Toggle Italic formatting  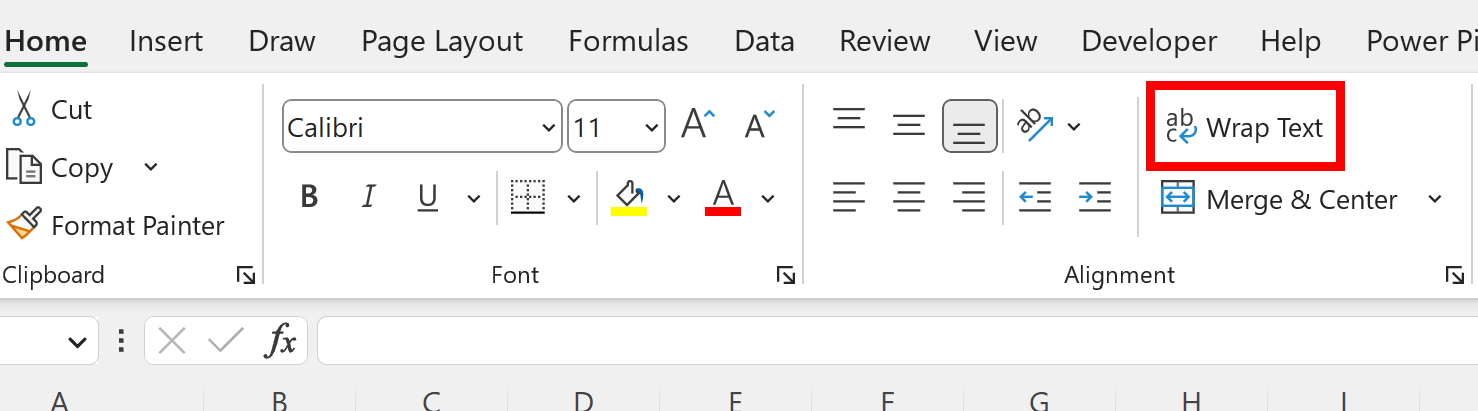coord(369,197)
